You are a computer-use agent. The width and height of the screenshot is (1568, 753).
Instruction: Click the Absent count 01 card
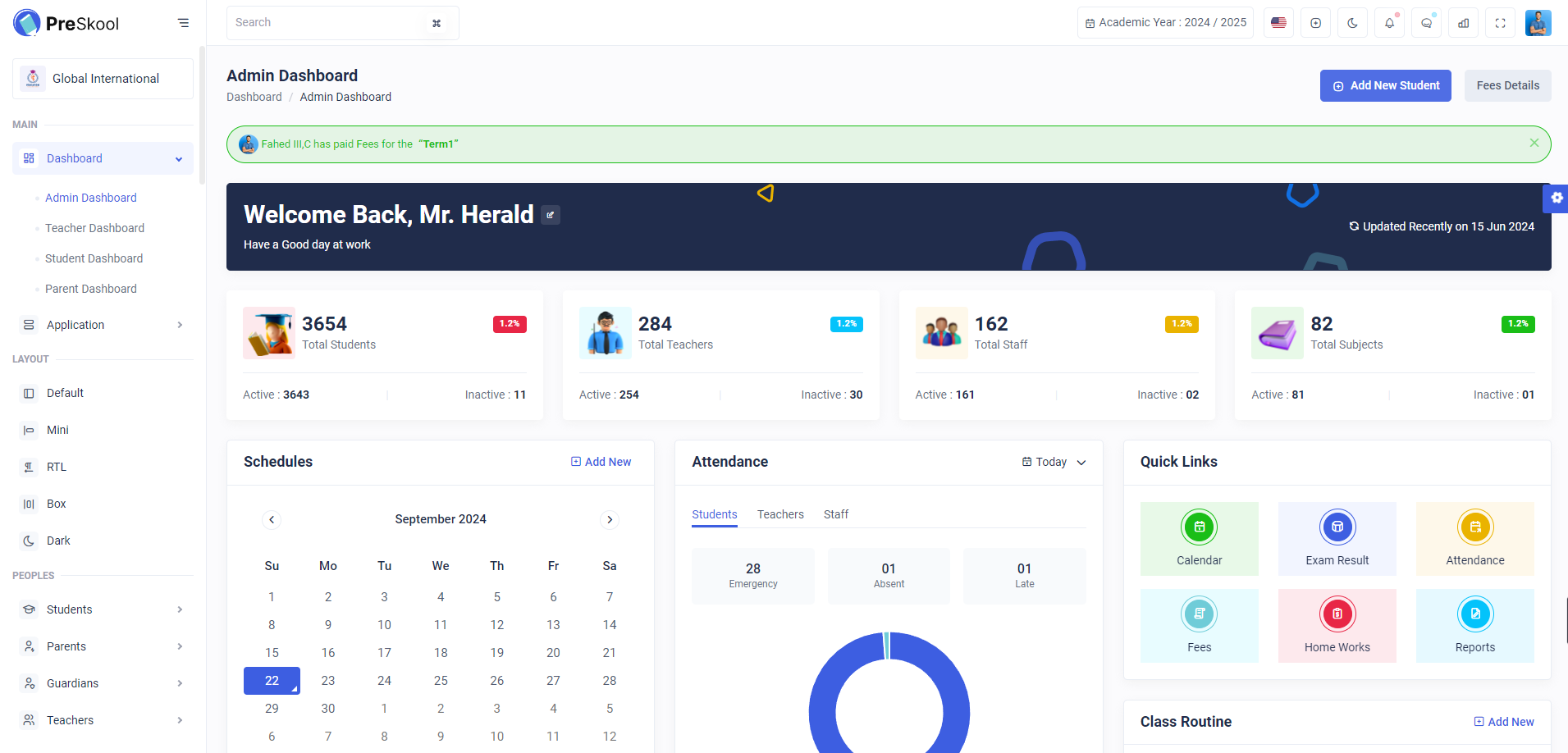[889, 576]
